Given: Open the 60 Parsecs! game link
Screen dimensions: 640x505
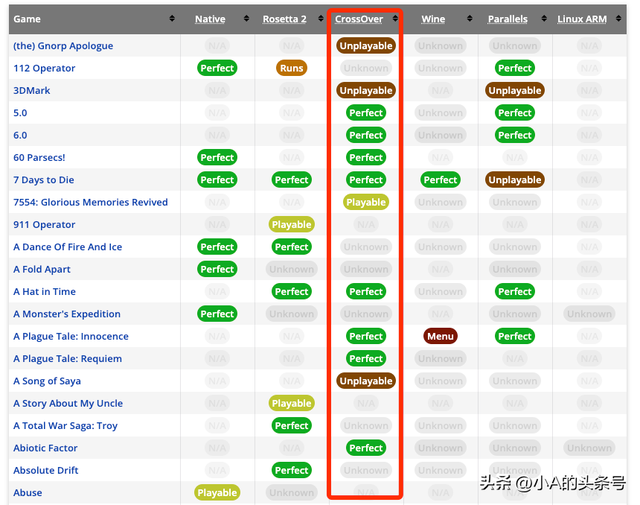Looking at the screenshot, I should click(39, 158).
